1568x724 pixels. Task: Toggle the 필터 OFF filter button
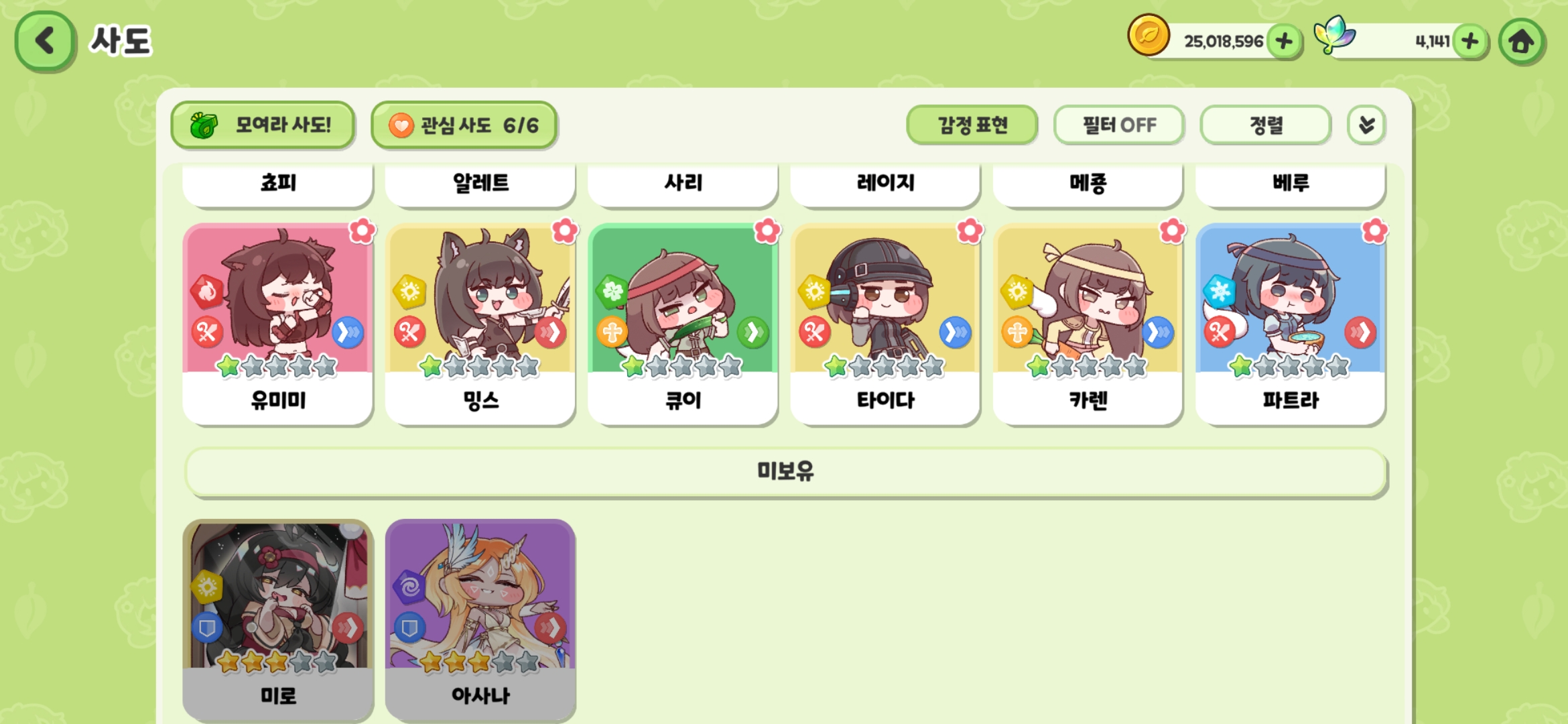tap(1118, 125)
